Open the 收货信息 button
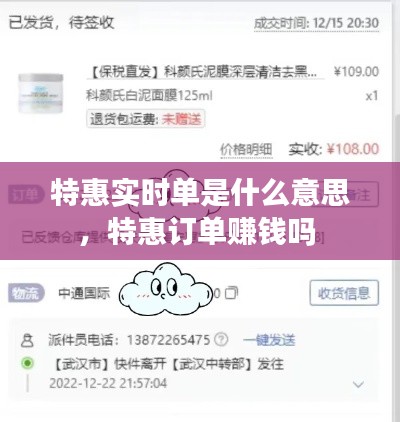The image size is (400, 422). coord(344,293)
